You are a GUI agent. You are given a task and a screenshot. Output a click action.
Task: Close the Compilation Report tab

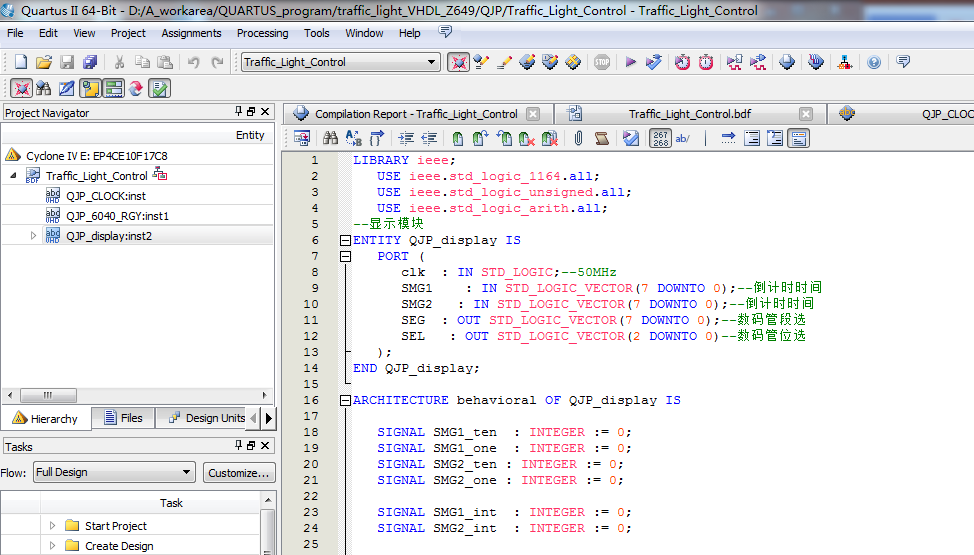point(533,114)
